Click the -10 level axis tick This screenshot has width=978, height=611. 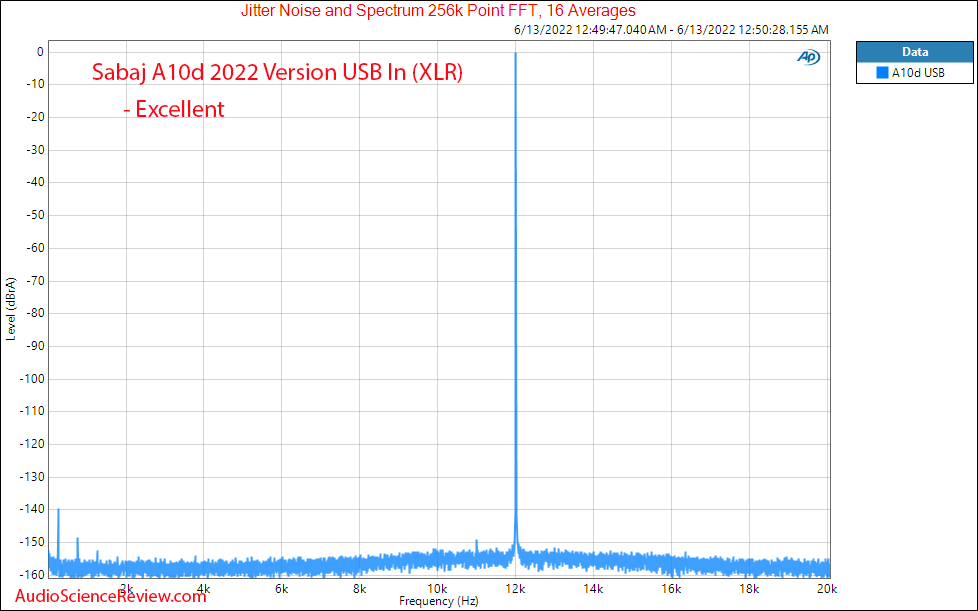click(34, 84)
